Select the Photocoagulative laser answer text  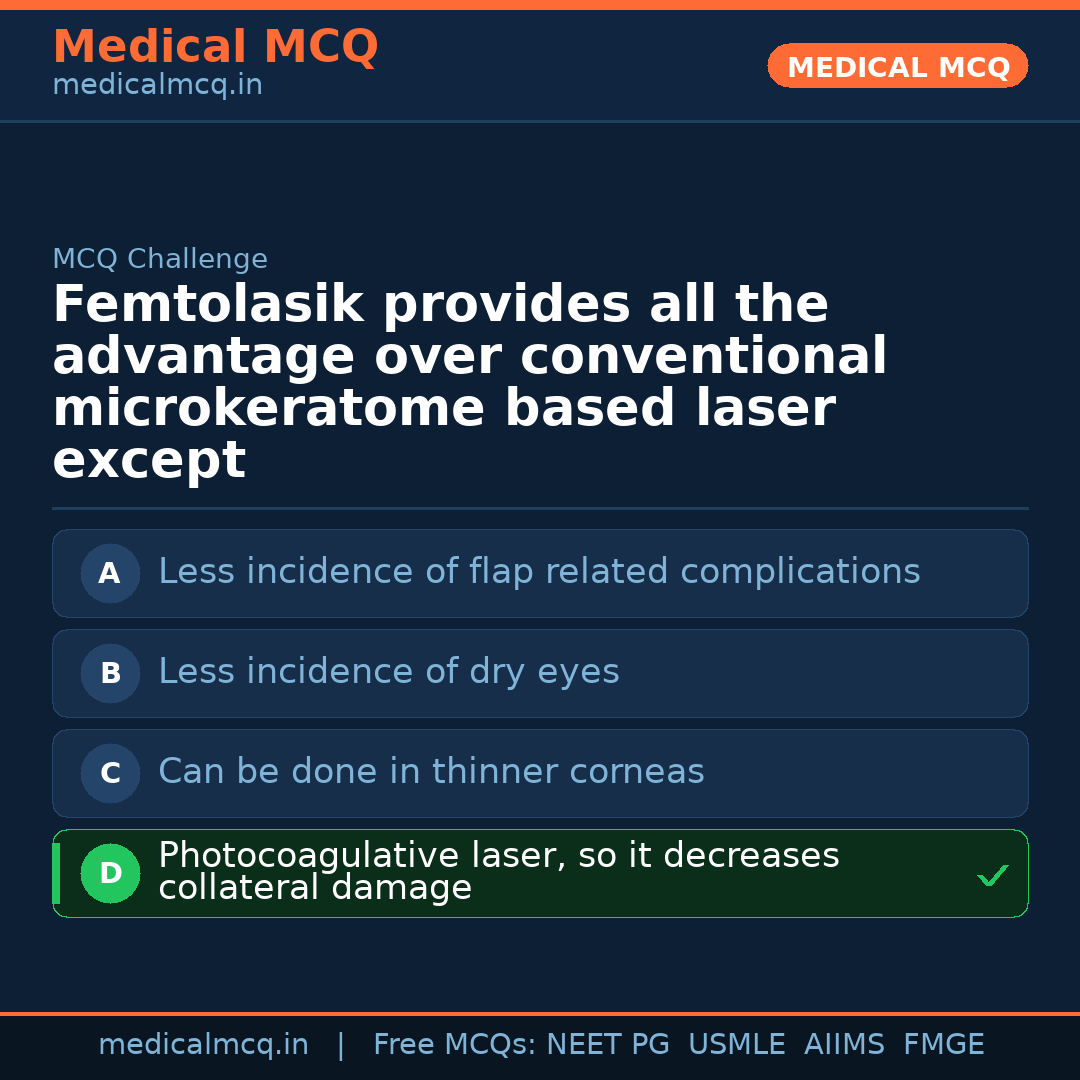498,871
